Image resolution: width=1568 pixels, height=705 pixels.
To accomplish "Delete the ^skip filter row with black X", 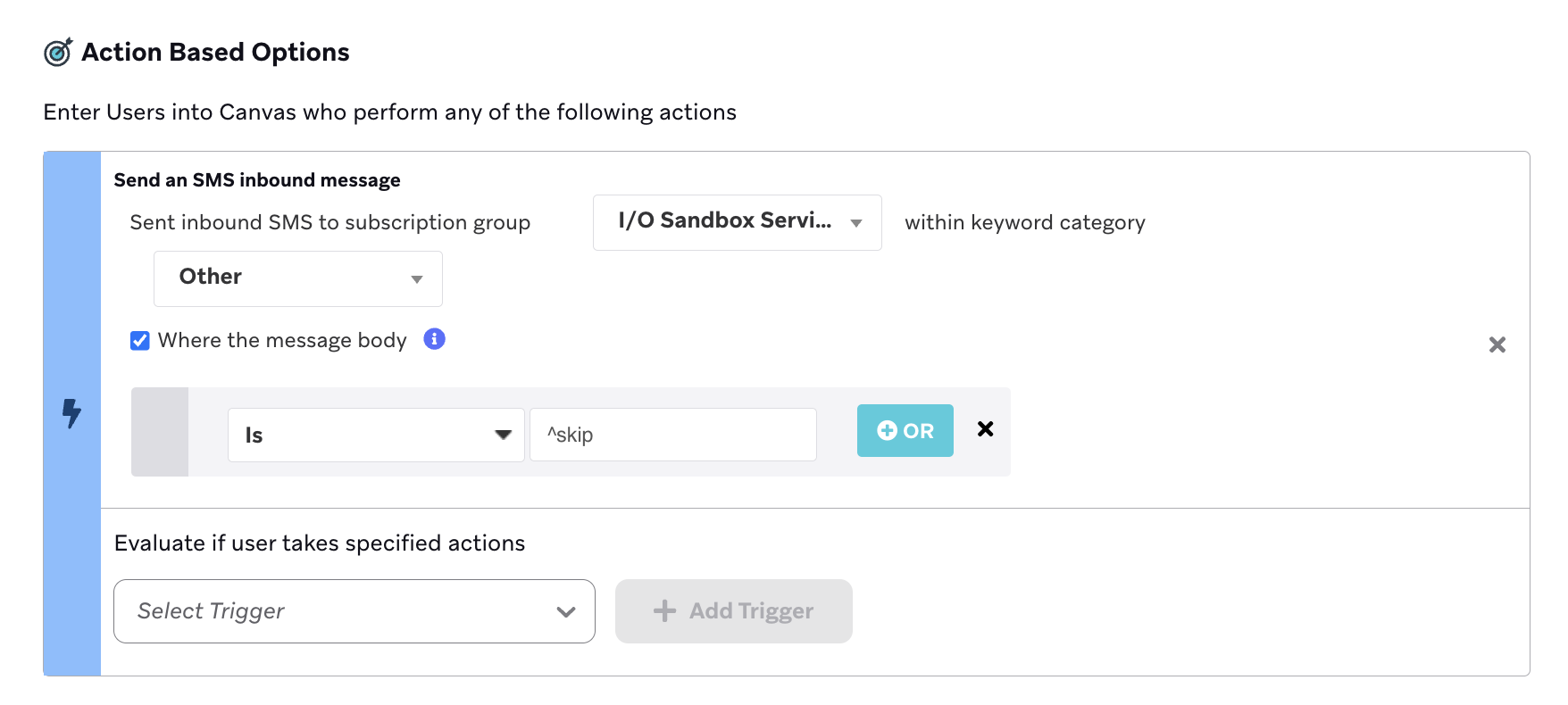I will click(985, 429).
